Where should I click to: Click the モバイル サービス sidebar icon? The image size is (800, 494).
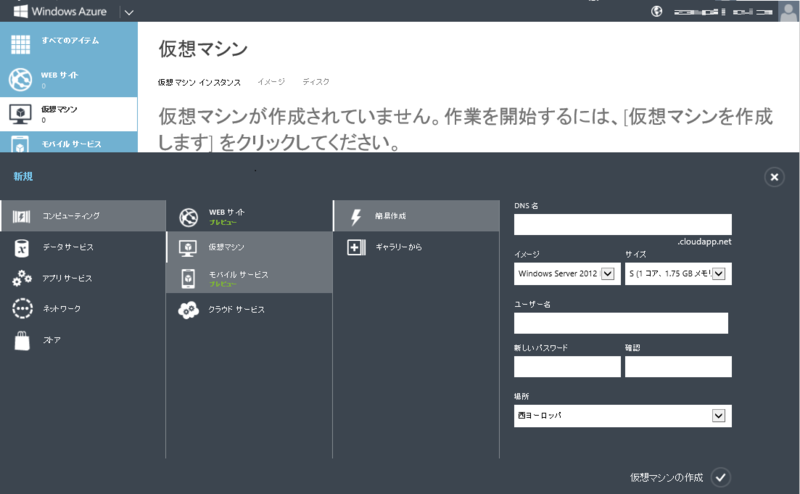coord(20,145)
